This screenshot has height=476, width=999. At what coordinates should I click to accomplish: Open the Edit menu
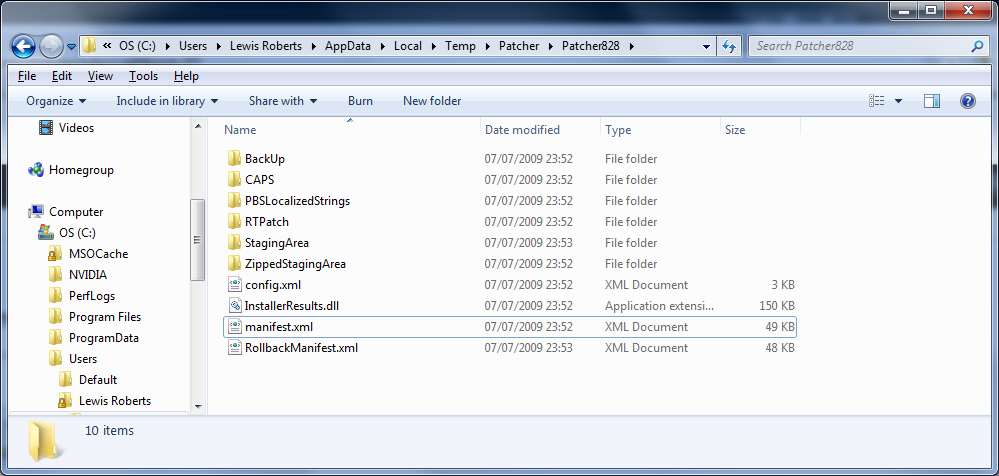tap(62, 76)
